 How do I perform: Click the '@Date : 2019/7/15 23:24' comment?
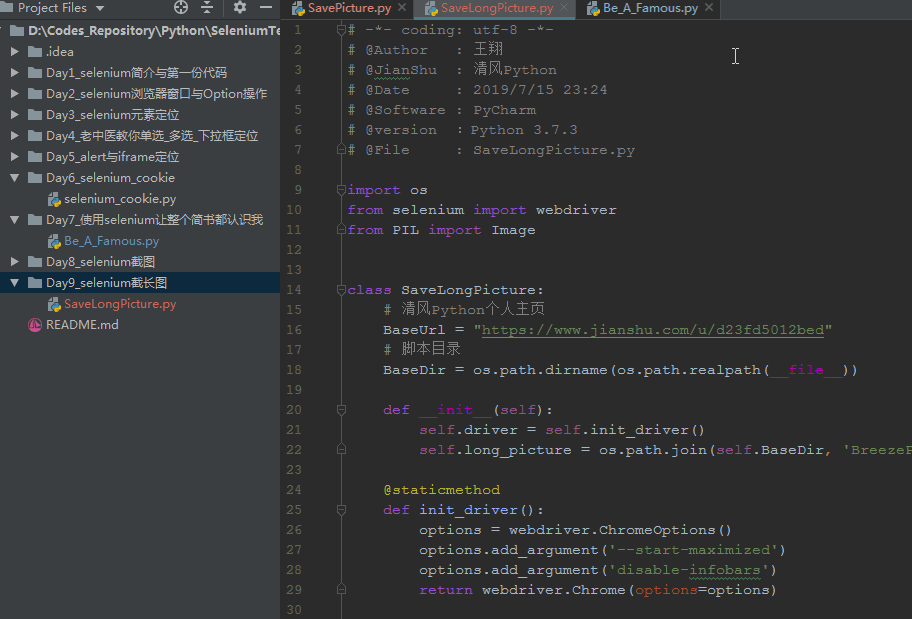[x=478, y=90]
